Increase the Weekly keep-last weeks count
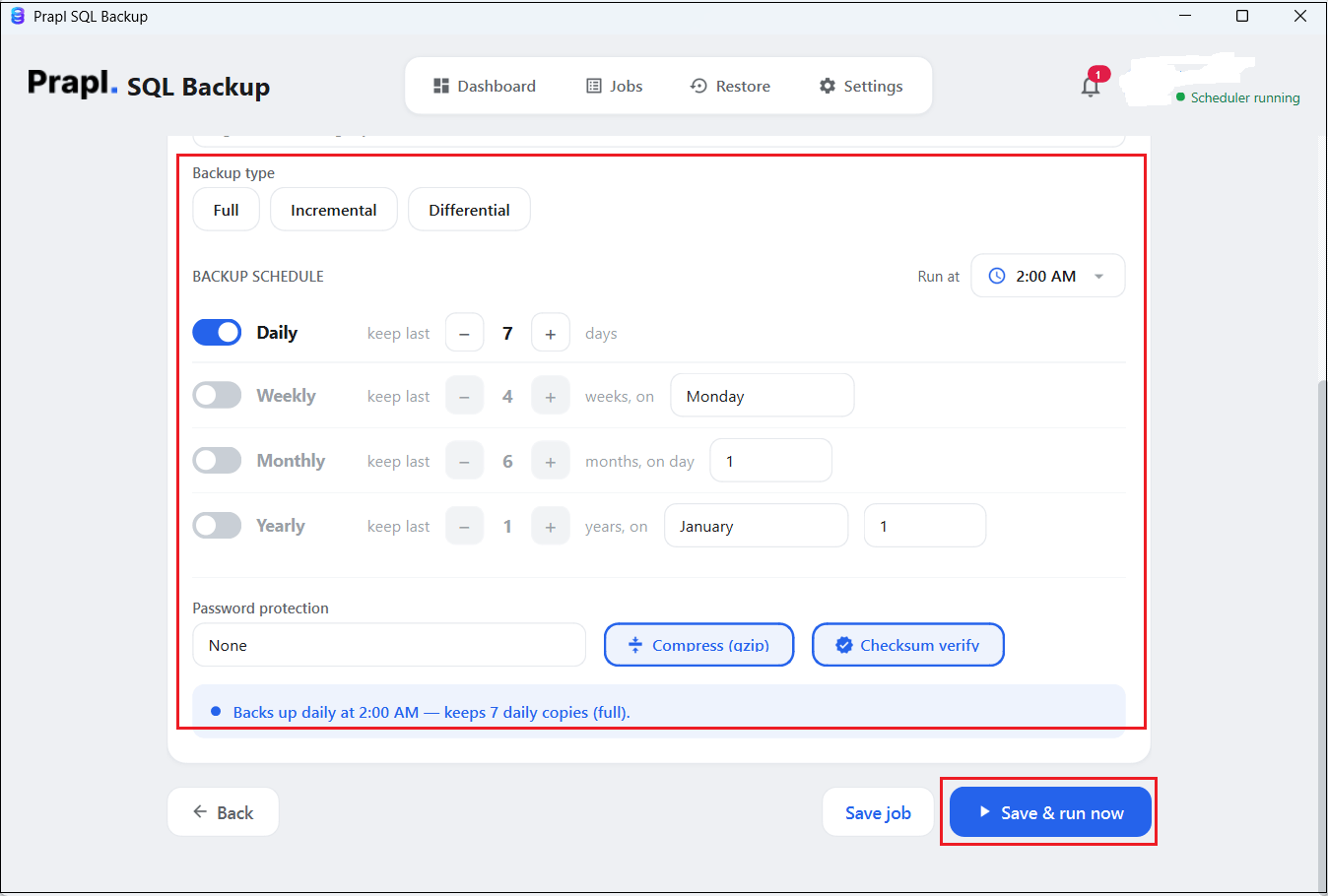Screen dimensions: 1328x896 (x=551, y=396)
